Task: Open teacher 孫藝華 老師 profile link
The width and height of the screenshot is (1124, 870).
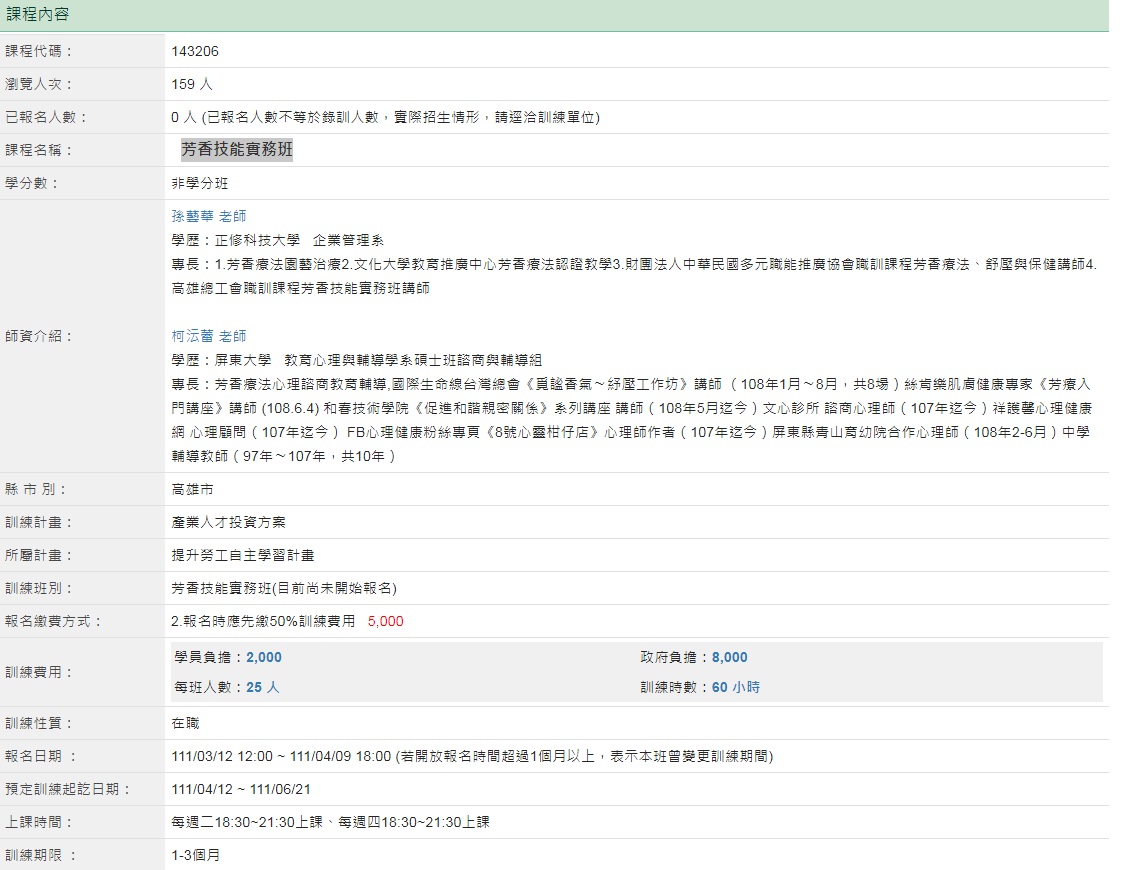Action: [x=208, y=216]
